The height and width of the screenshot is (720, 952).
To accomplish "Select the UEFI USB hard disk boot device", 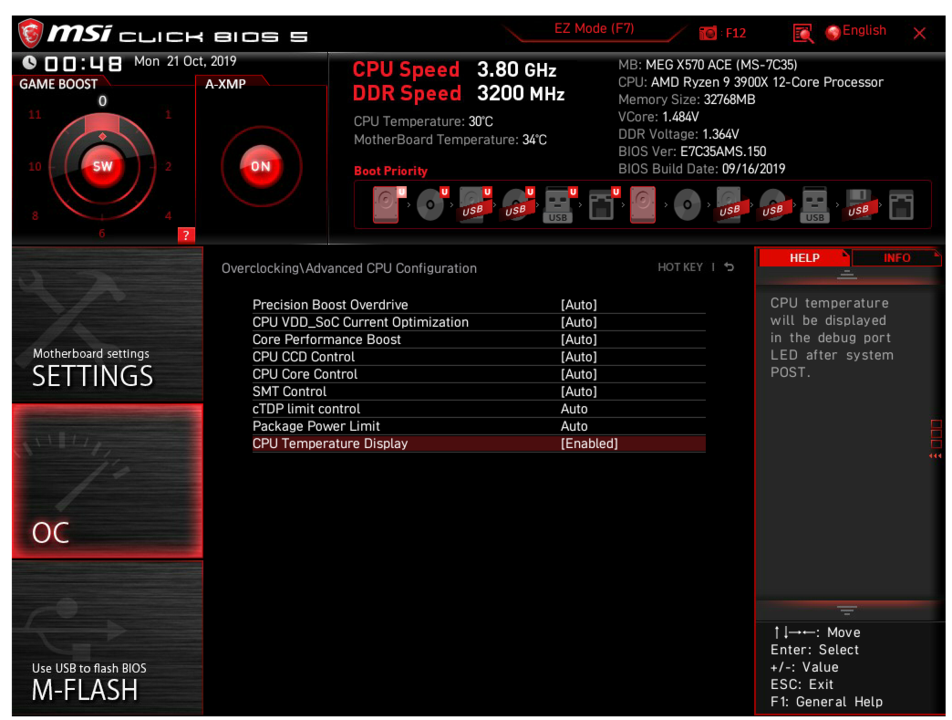I will 474,205.
